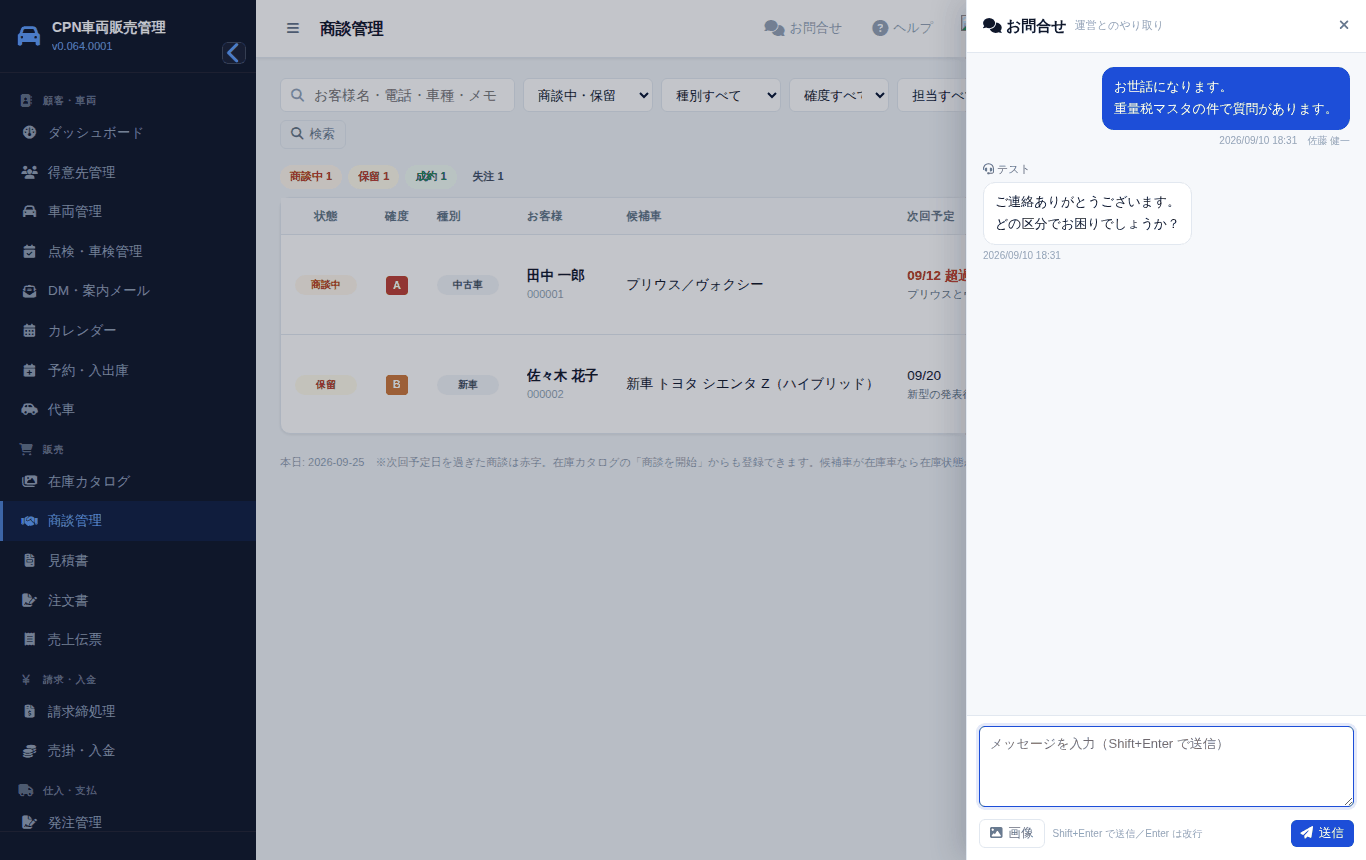Open the お問合せ link in header

pos(803,28)
